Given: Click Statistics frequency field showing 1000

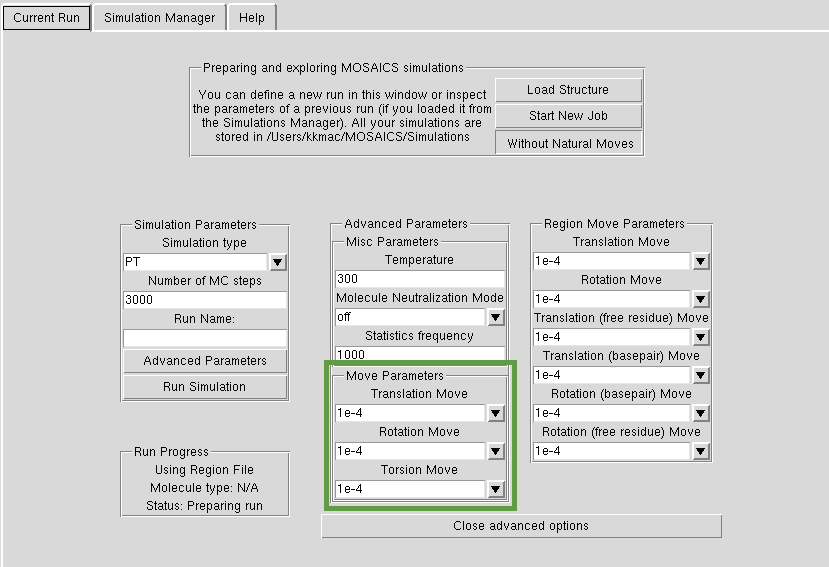Looking at the screenshot, I should coord(420,354).
